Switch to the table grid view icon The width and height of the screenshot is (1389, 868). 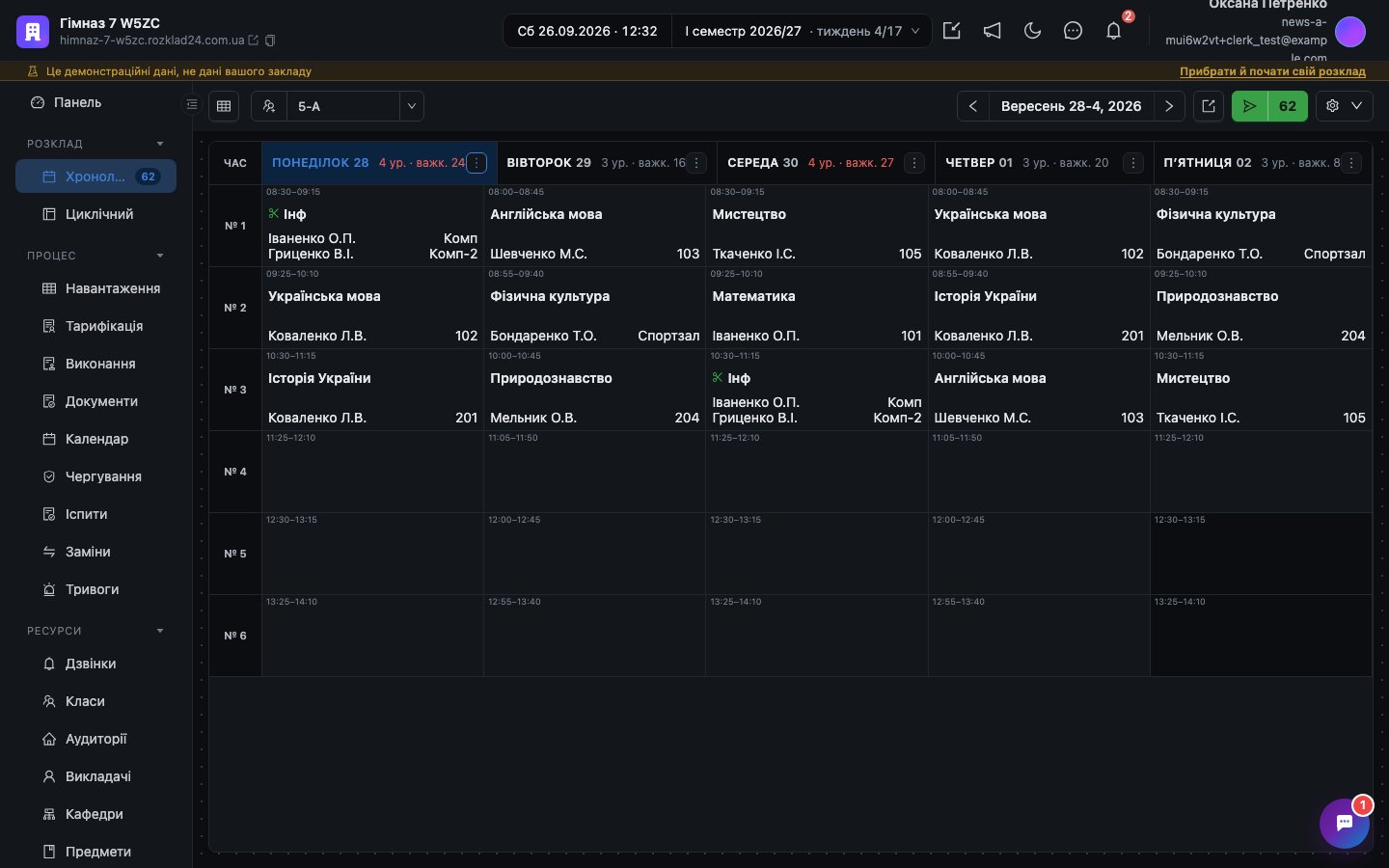224,106
